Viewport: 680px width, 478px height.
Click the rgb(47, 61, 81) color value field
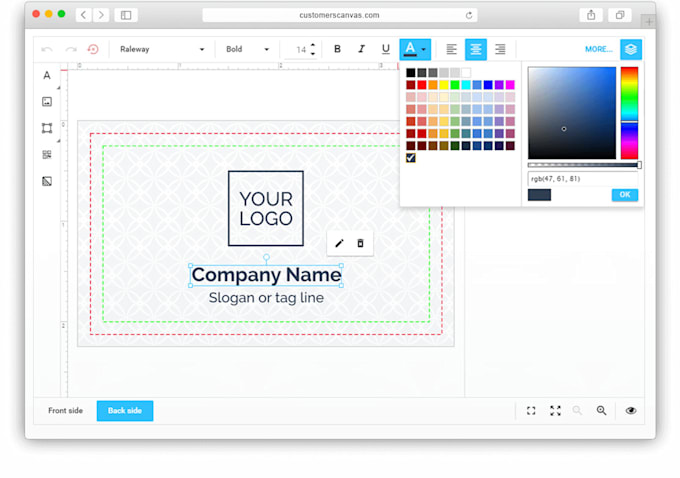582,179
